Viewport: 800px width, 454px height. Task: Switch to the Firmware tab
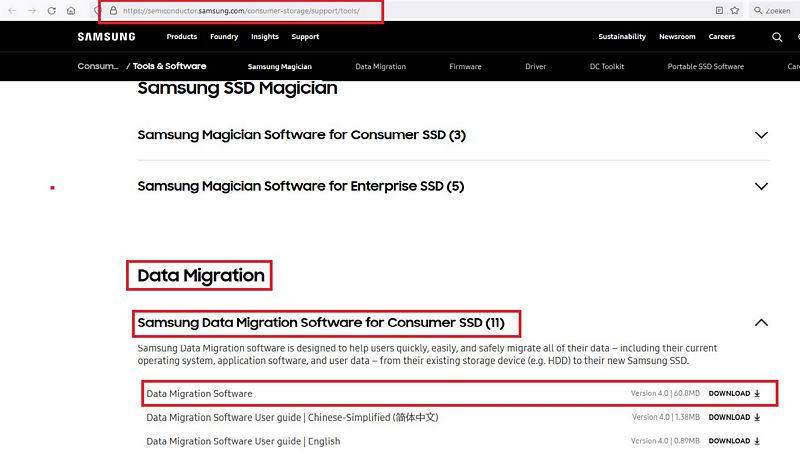coord(465,67)
